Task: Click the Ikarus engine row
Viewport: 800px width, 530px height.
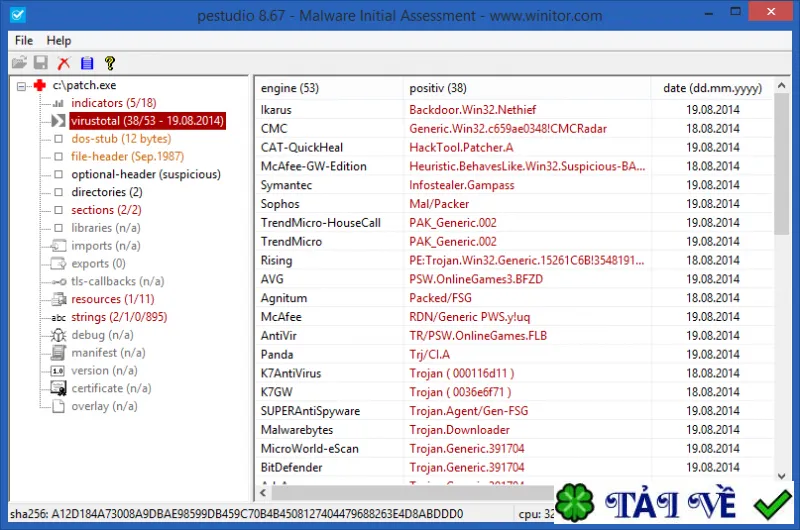Action: click(x=514, y=110)
